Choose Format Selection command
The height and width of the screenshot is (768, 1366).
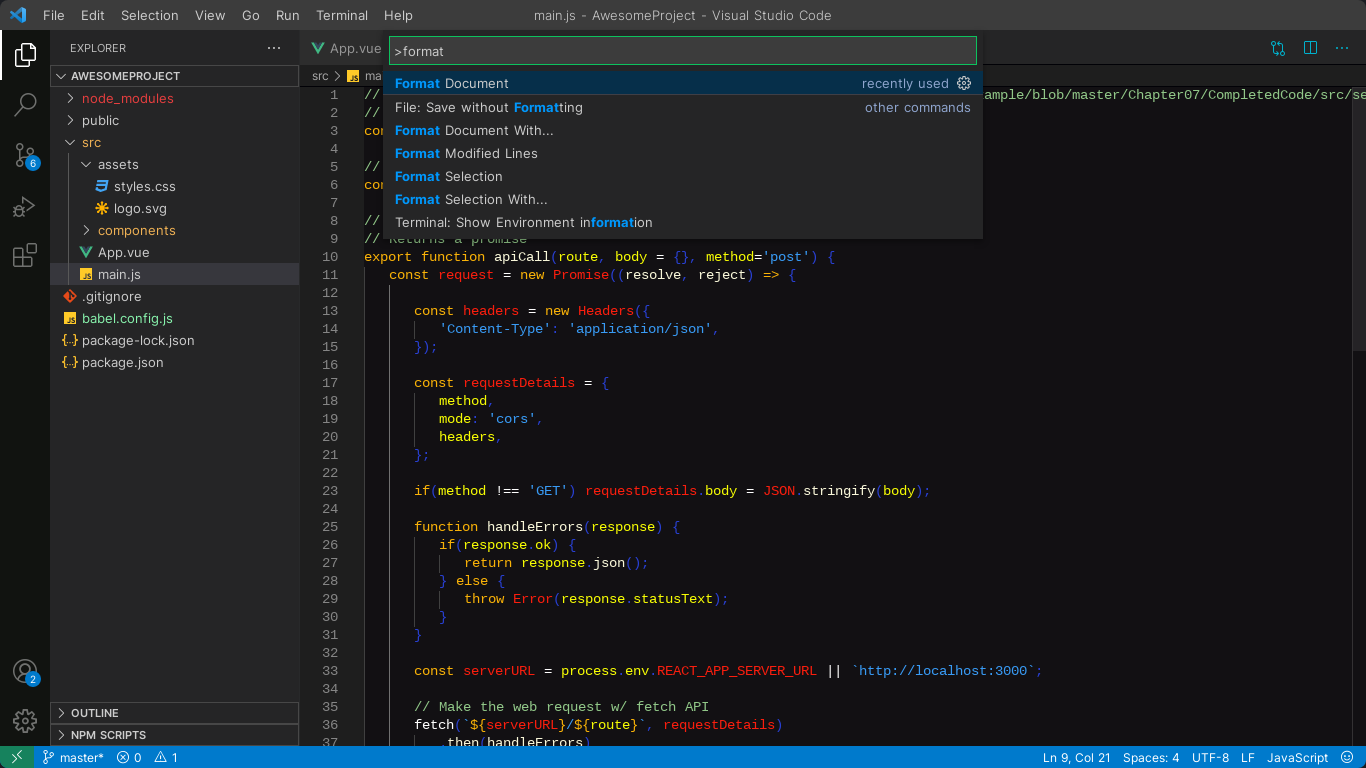[683, 176]
